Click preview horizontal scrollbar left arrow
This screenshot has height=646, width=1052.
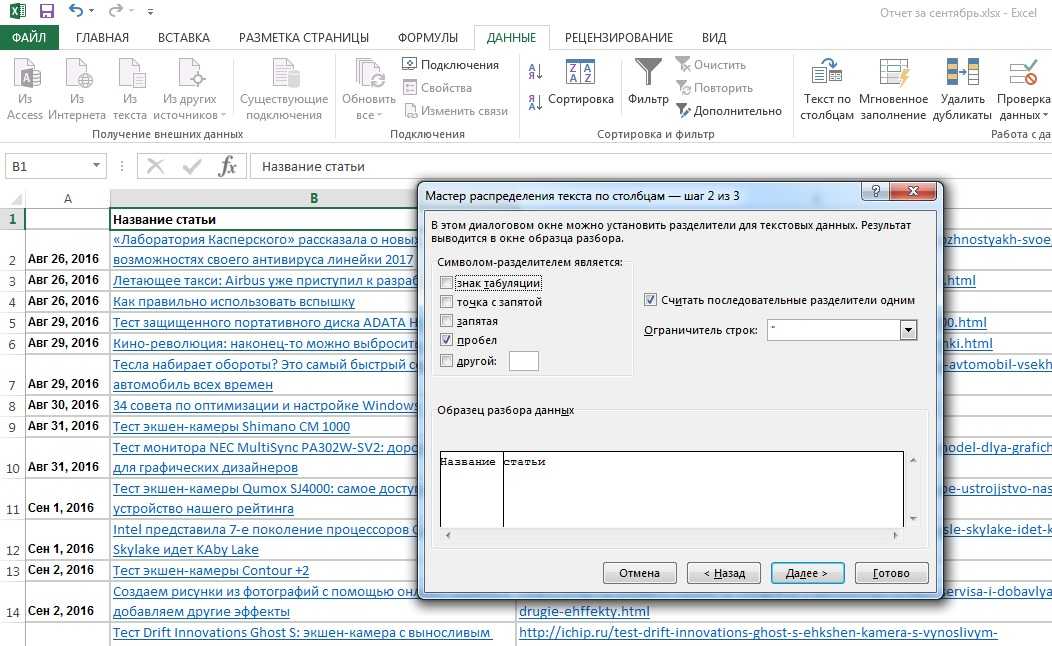tap(448, 535)
